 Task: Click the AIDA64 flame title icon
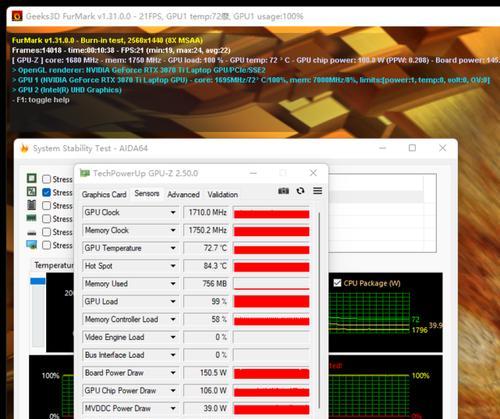(24, 148)
